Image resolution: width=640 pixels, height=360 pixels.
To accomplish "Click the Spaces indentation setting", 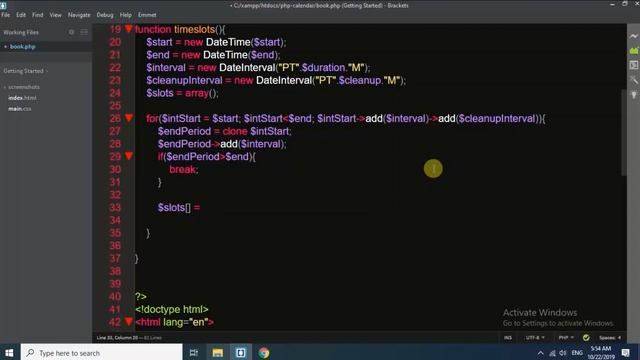I will (610, 338).
